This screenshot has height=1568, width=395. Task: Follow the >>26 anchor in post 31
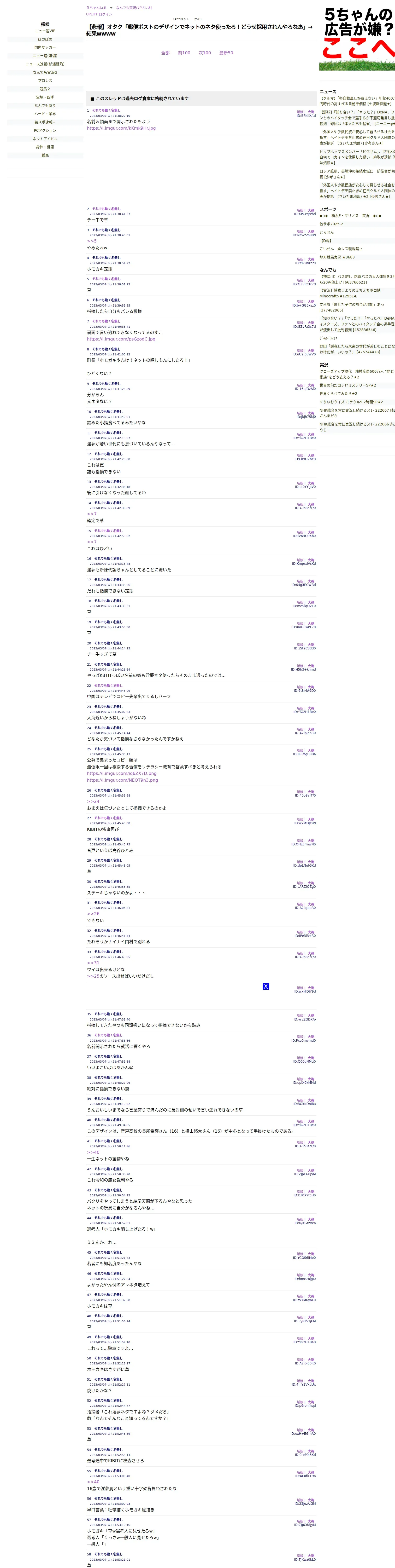93,914
